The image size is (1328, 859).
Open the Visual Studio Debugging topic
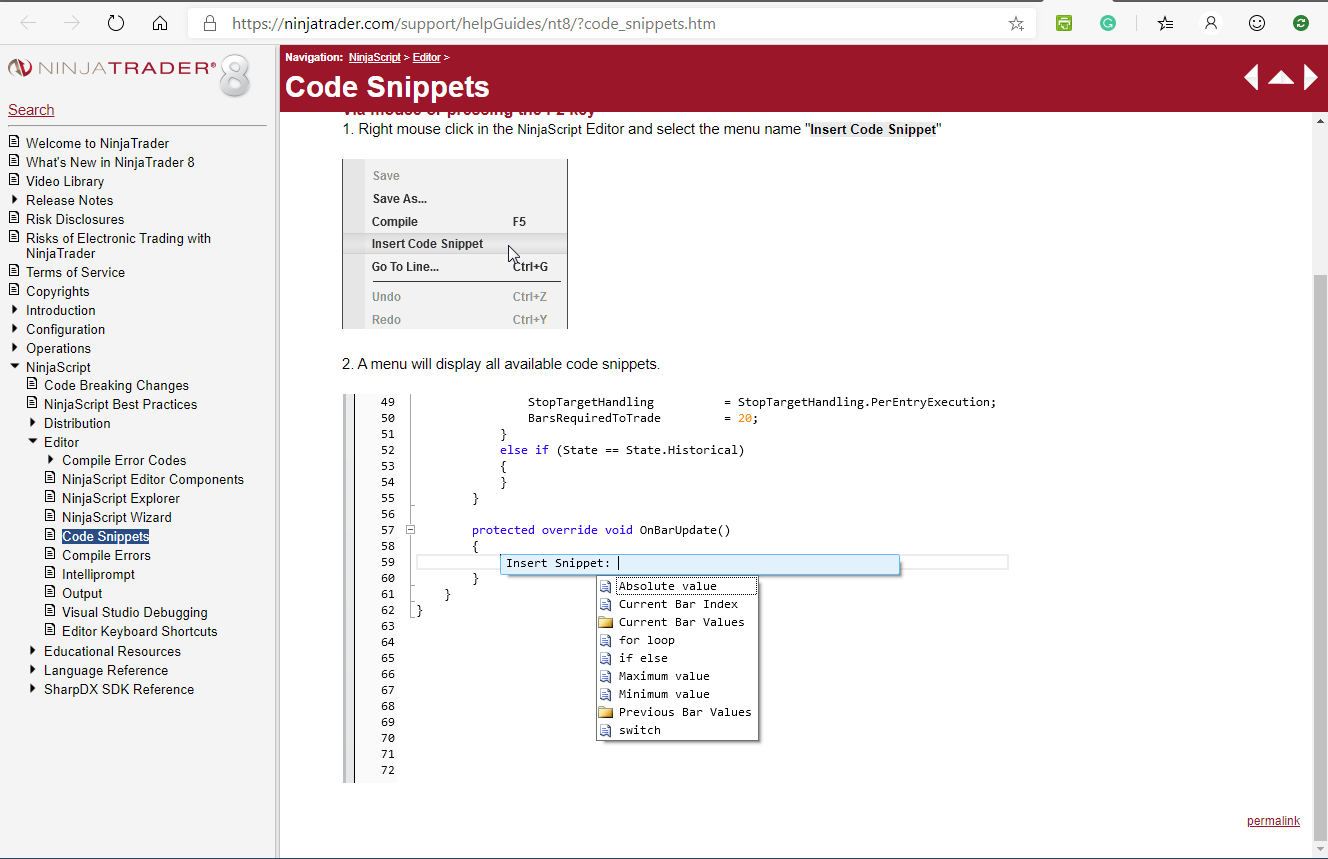135,612
